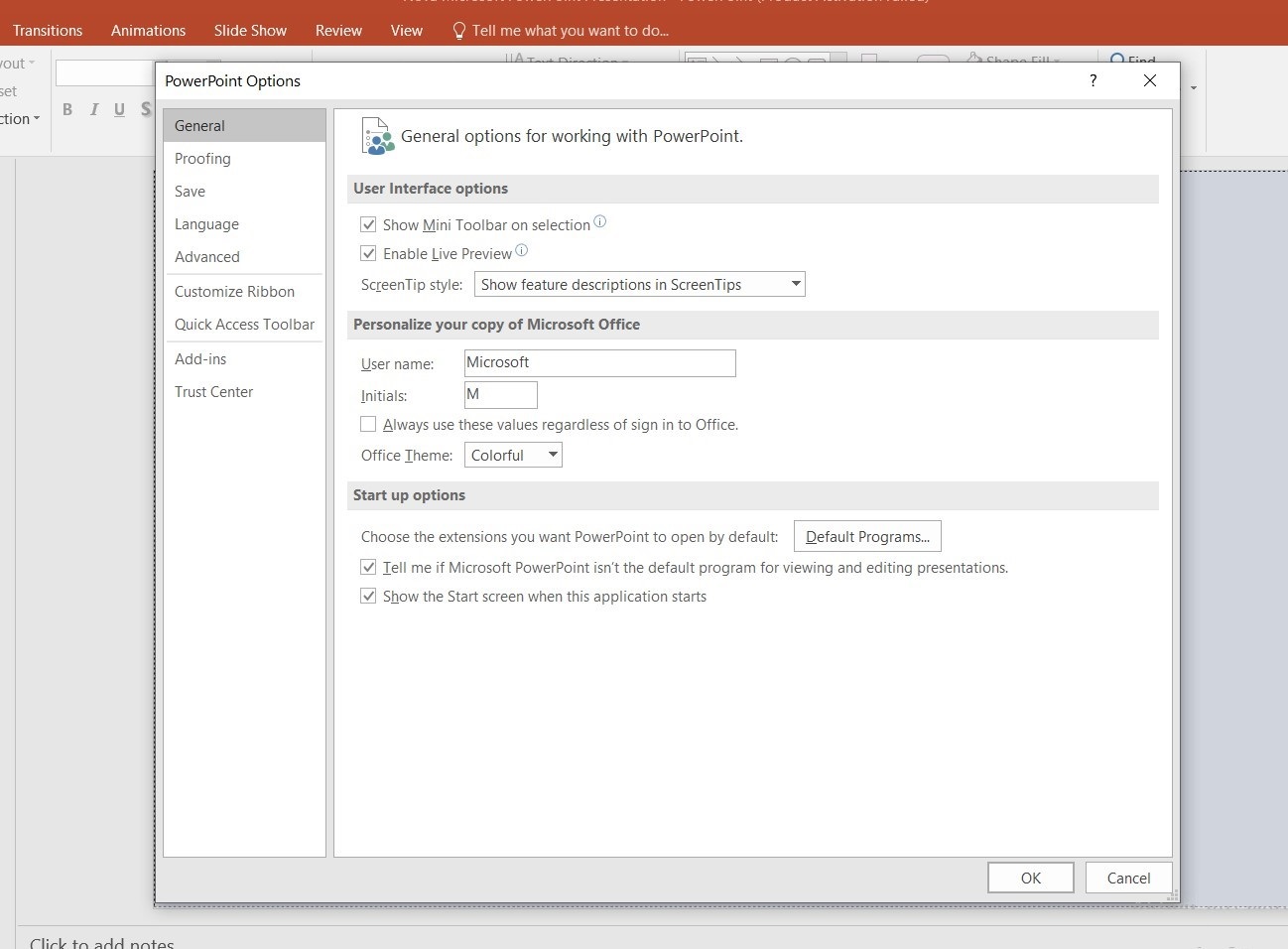This screenshot has height=949, width=1288.
Task: Click the User Interface options heading
Action: 431,189
